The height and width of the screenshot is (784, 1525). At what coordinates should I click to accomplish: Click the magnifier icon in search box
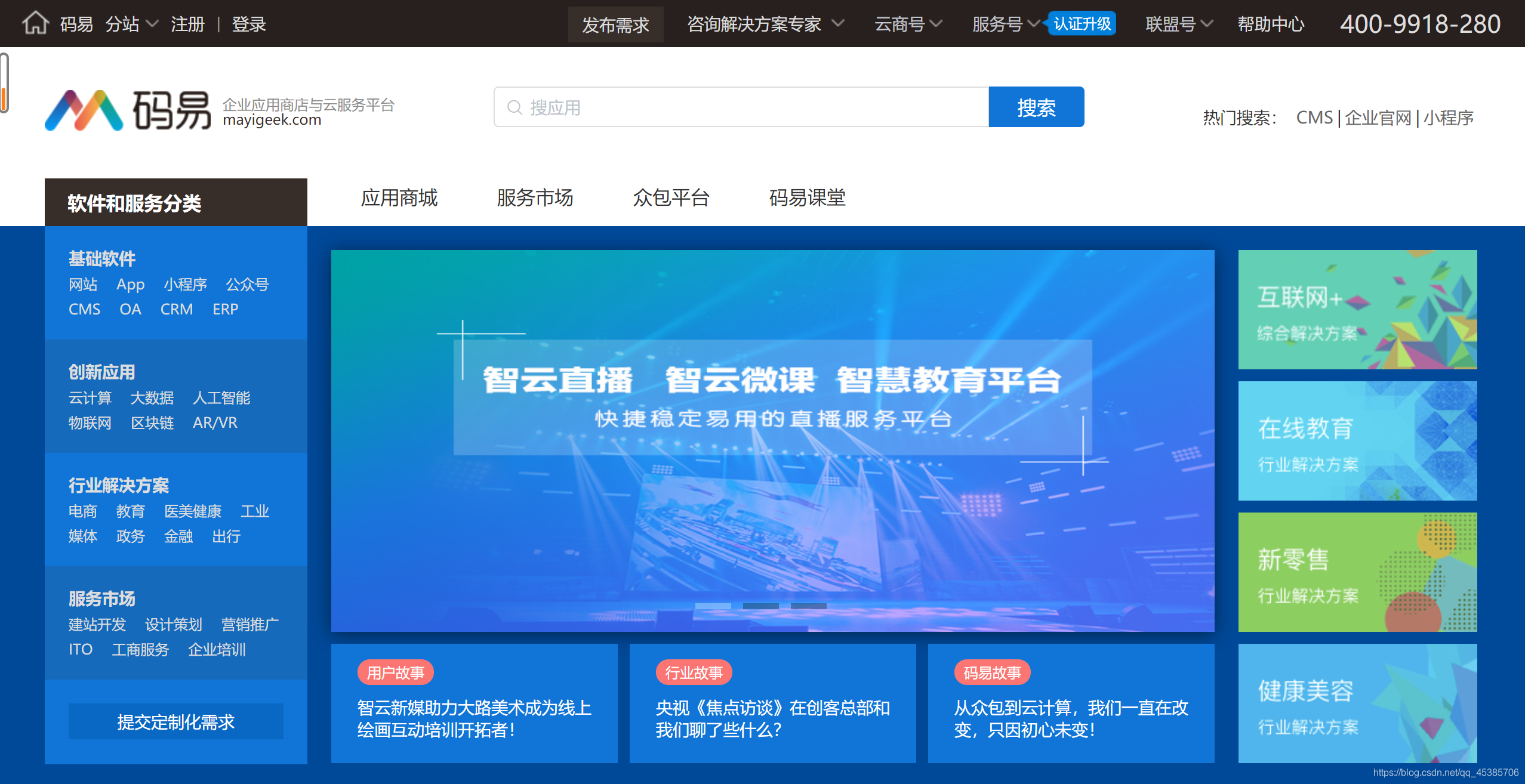tap(514, 107)
